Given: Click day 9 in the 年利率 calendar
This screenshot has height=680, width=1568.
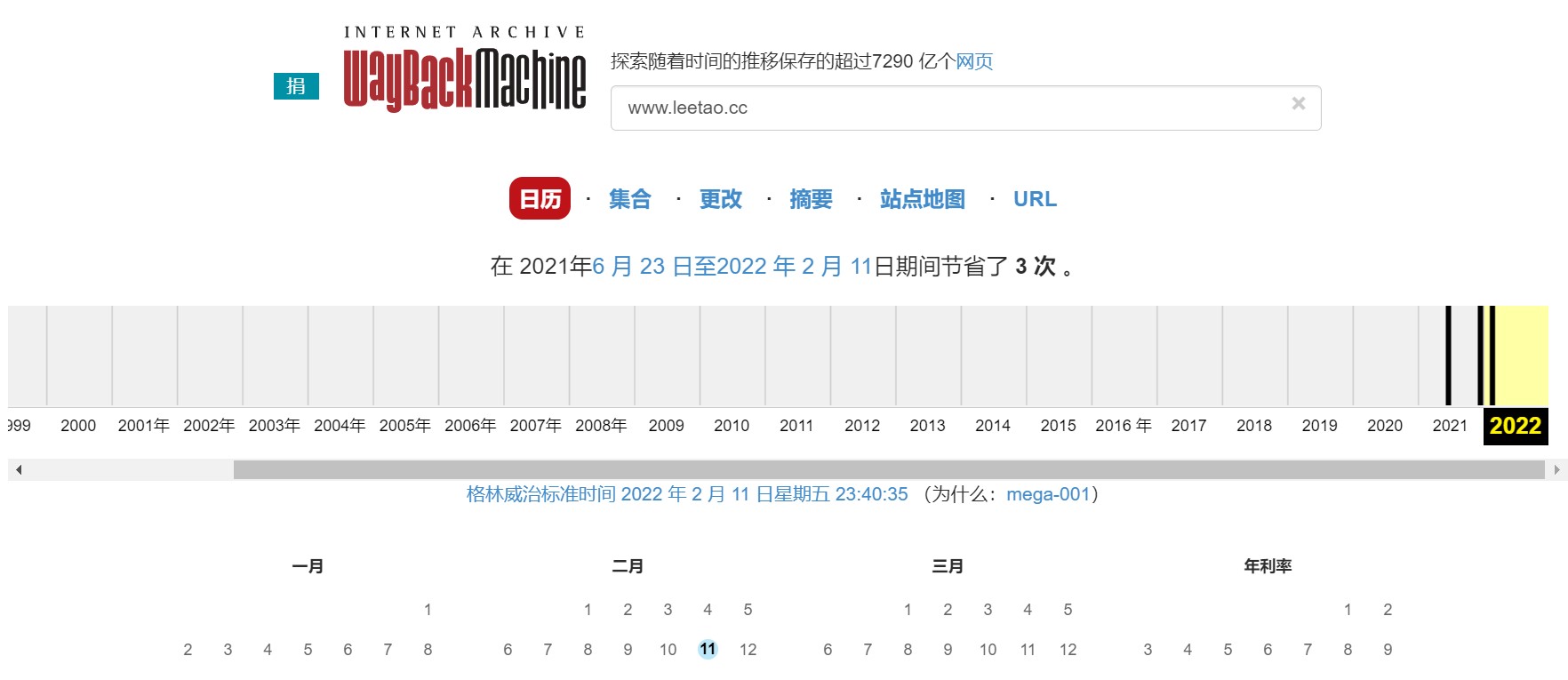Looking at the screenshot, I should 1388,650.
